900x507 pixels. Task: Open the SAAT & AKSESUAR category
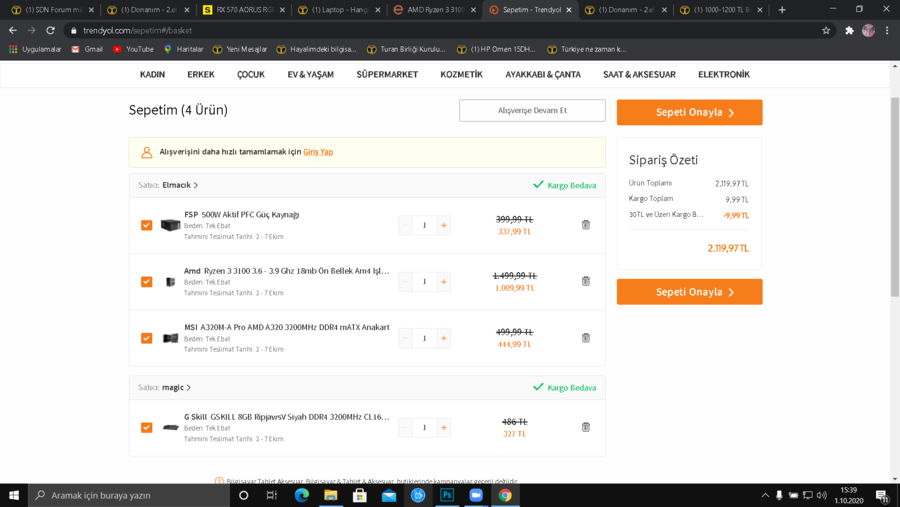point(639,74)
